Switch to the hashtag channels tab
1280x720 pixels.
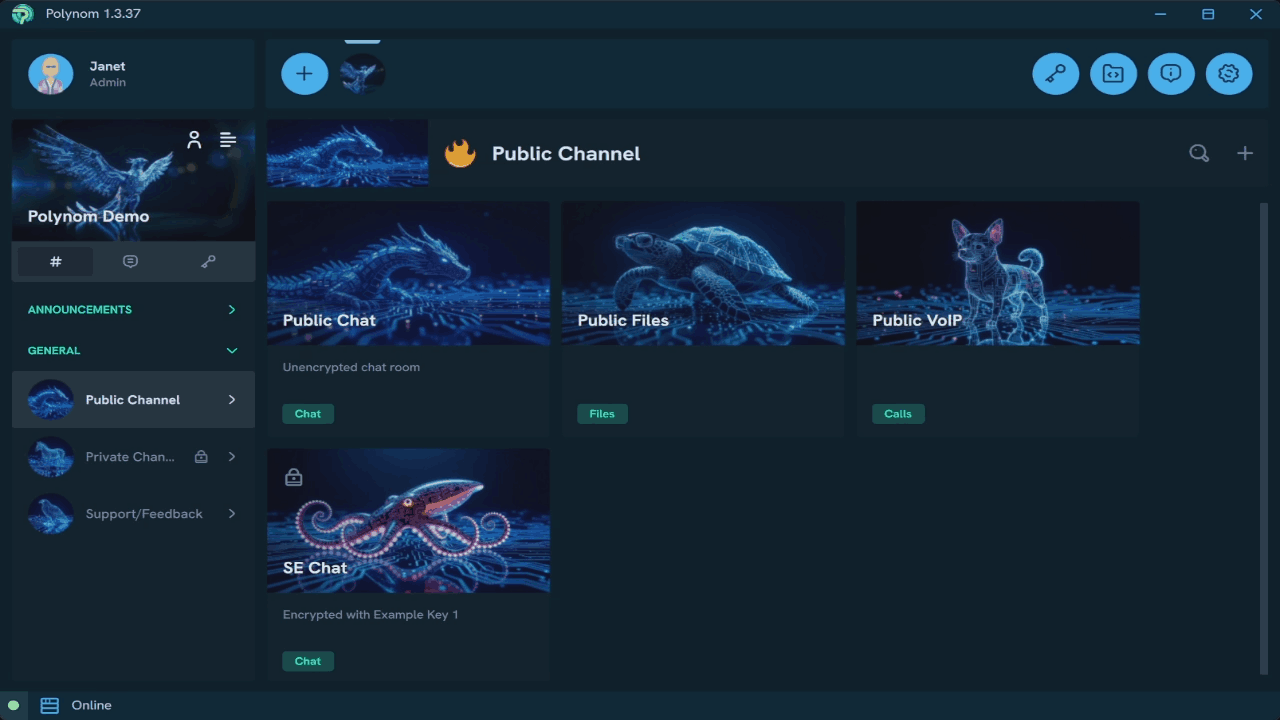coord(56,262)
